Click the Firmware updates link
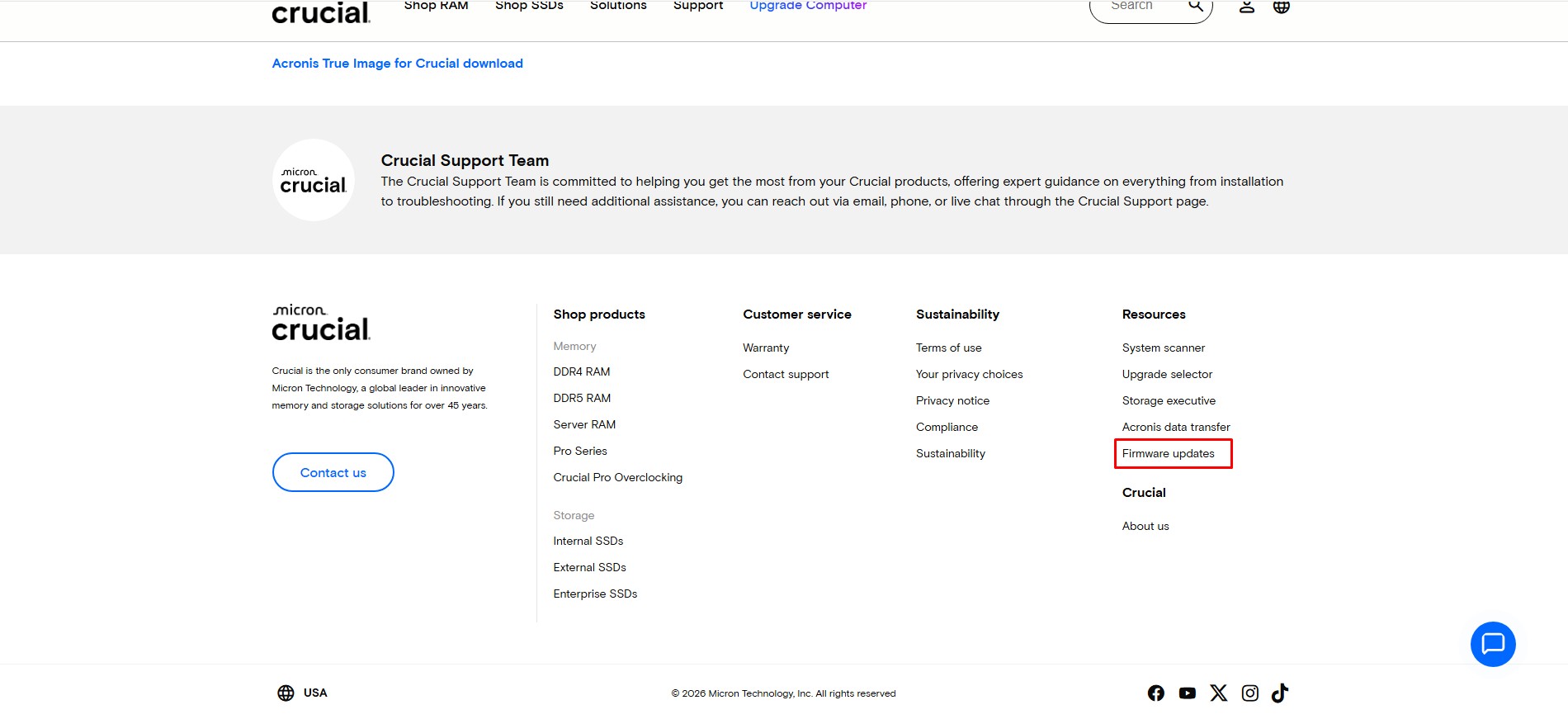The width and height of the screenshot is (1568, 719). [x=1169, y=454]
